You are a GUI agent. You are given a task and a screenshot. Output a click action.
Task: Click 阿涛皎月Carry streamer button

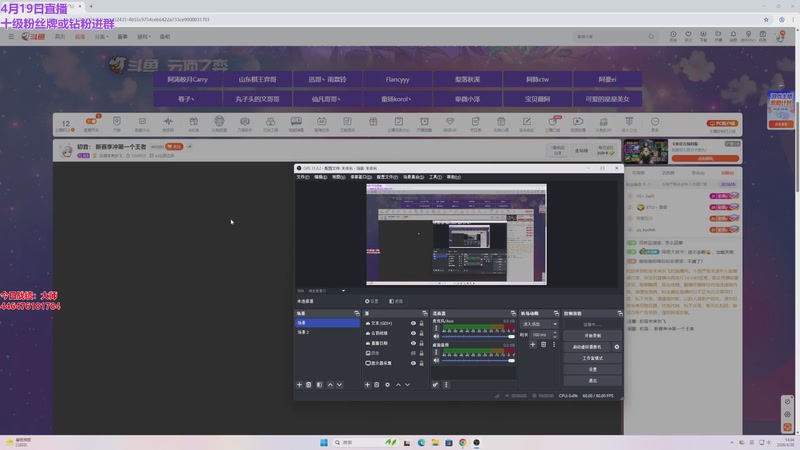[x=188, y=80]
